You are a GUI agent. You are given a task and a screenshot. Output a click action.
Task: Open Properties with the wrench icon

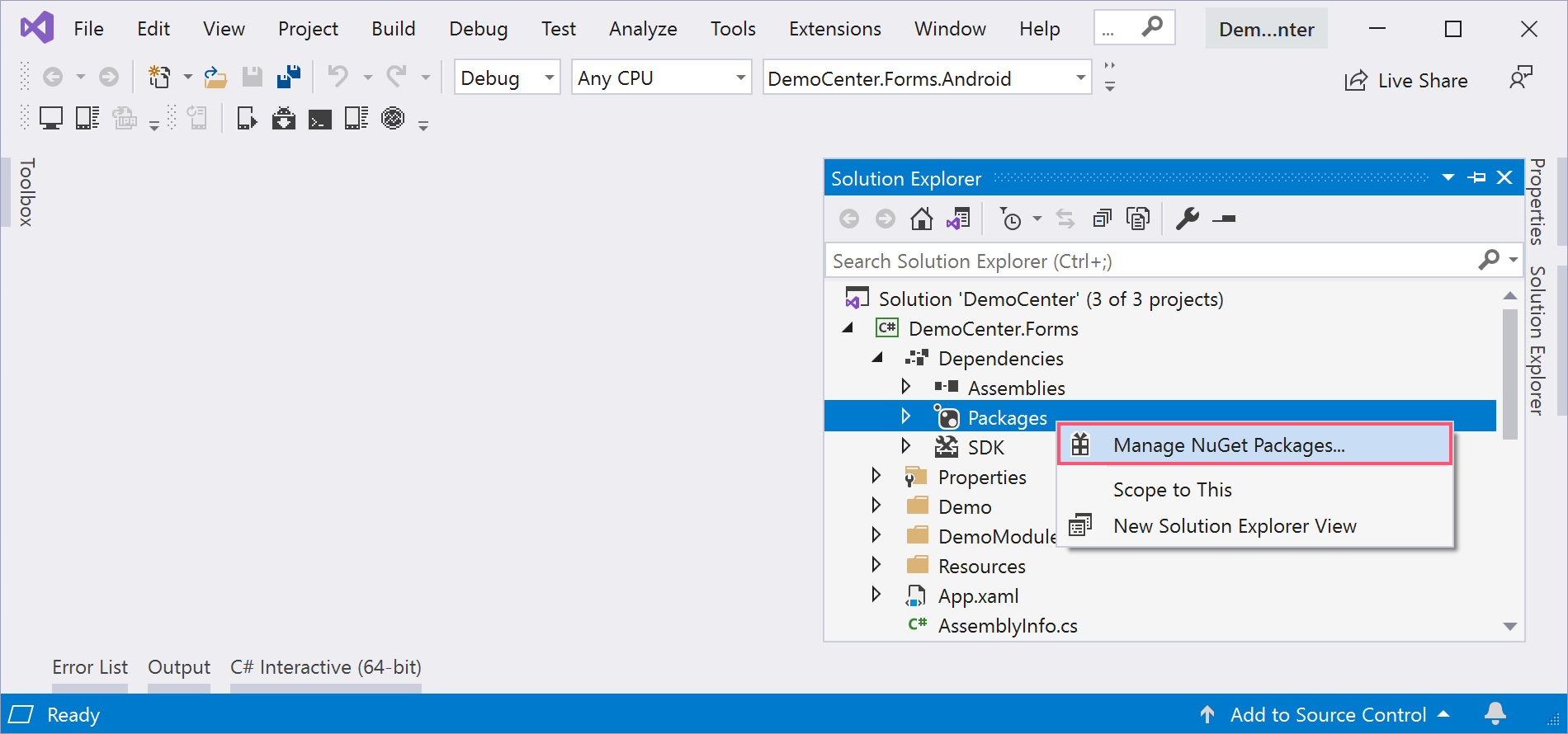[1187, 219]
